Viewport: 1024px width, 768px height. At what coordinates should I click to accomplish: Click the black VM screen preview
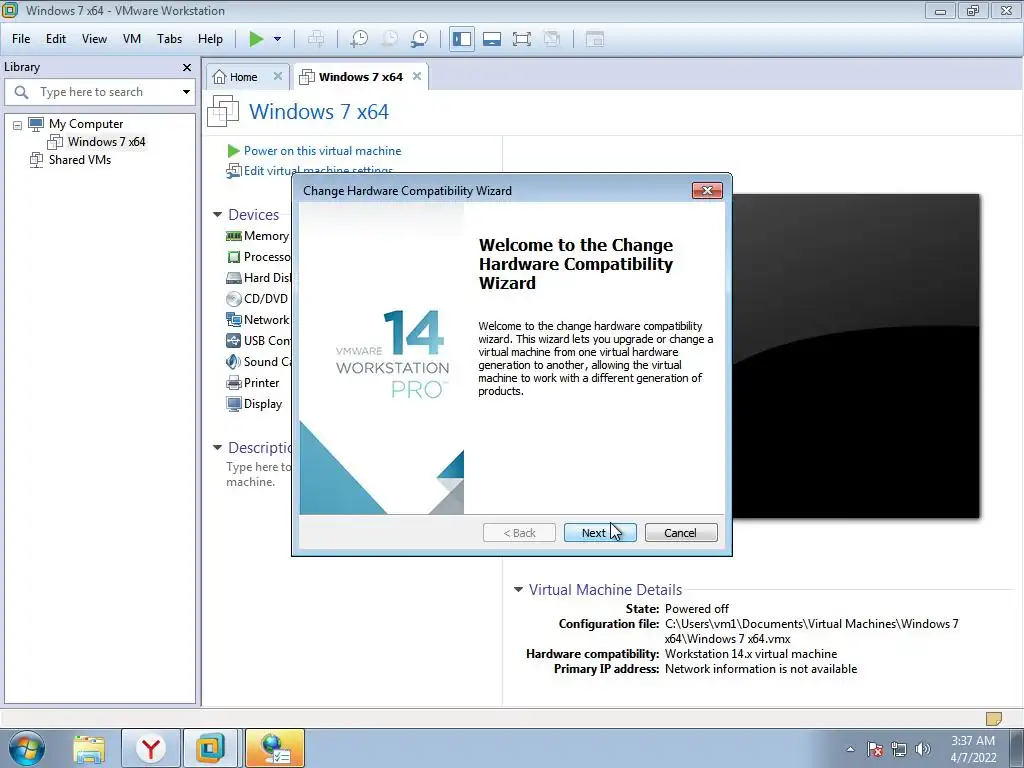point(856,356)
